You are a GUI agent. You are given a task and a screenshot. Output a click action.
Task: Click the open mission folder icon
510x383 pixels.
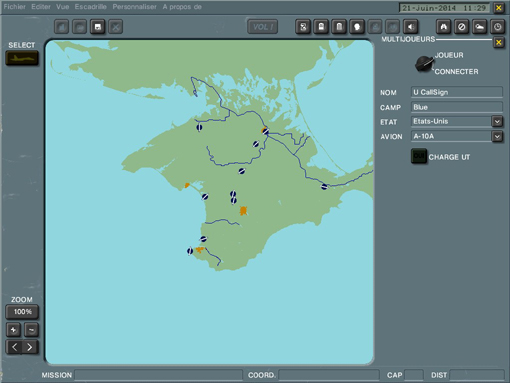80,27
